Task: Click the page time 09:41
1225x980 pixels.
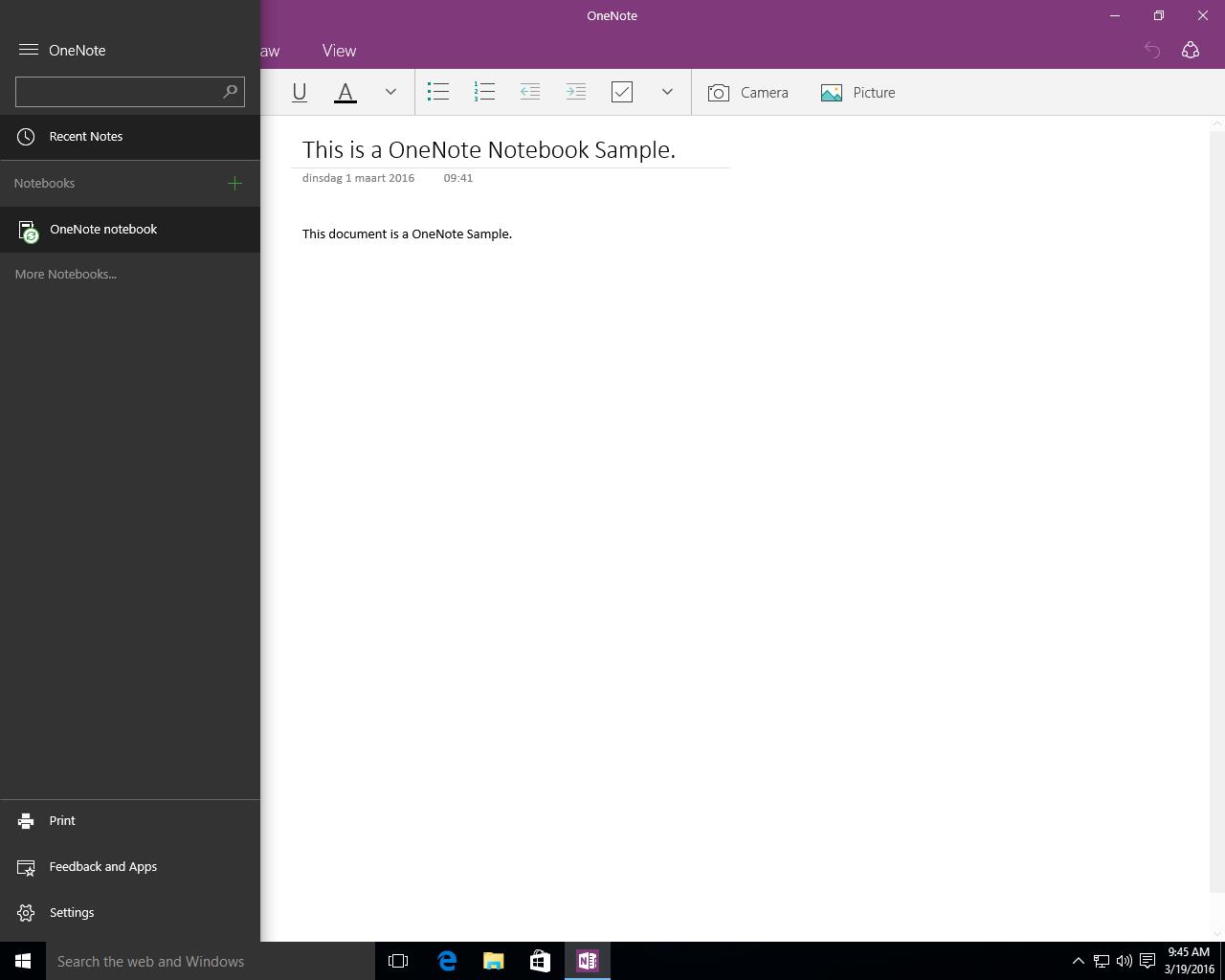Action: [x=458, y=178]
